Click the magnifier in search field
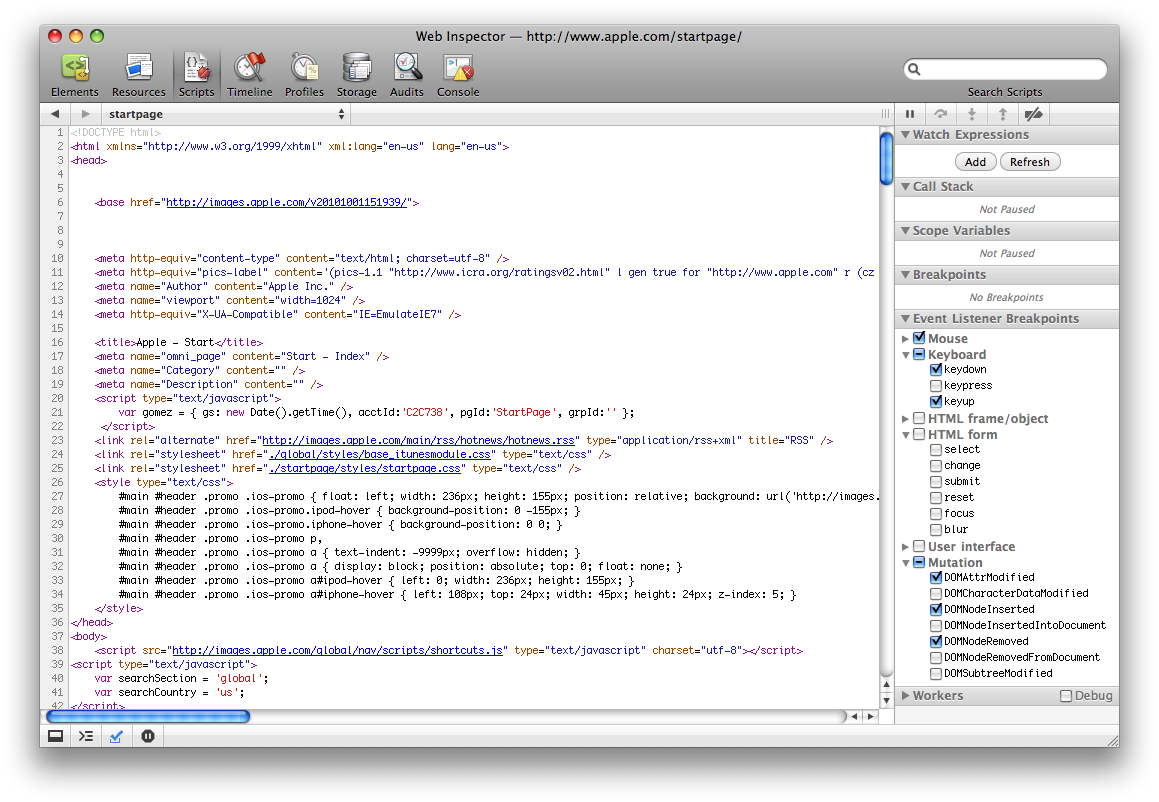 [914, 69]
